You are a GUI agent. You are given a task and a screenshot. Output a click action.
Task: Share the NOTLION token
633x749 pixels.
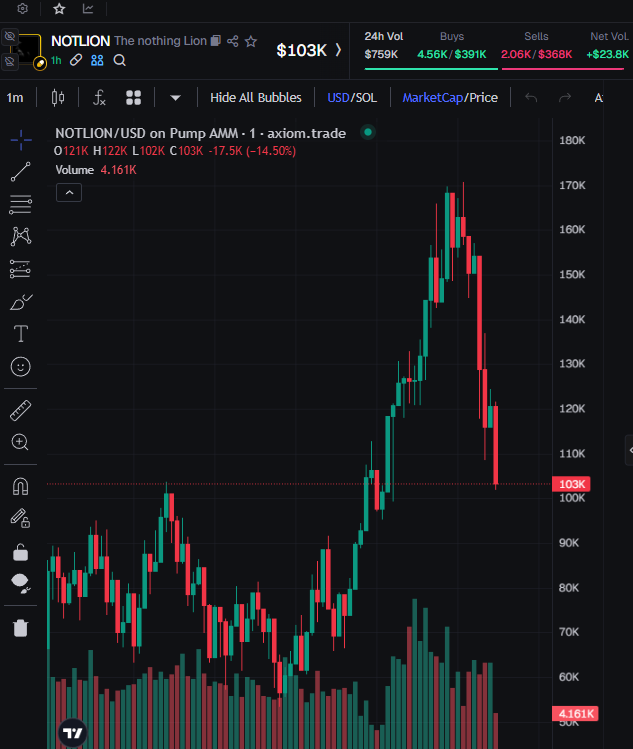pos(233,41)
